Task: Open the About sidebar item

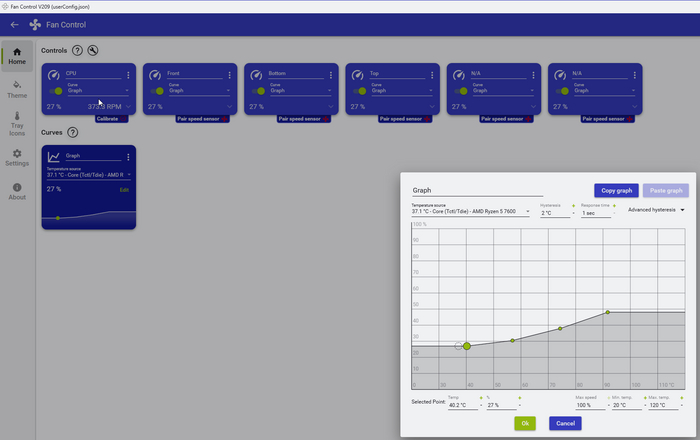Action: [x=17, y=192]
